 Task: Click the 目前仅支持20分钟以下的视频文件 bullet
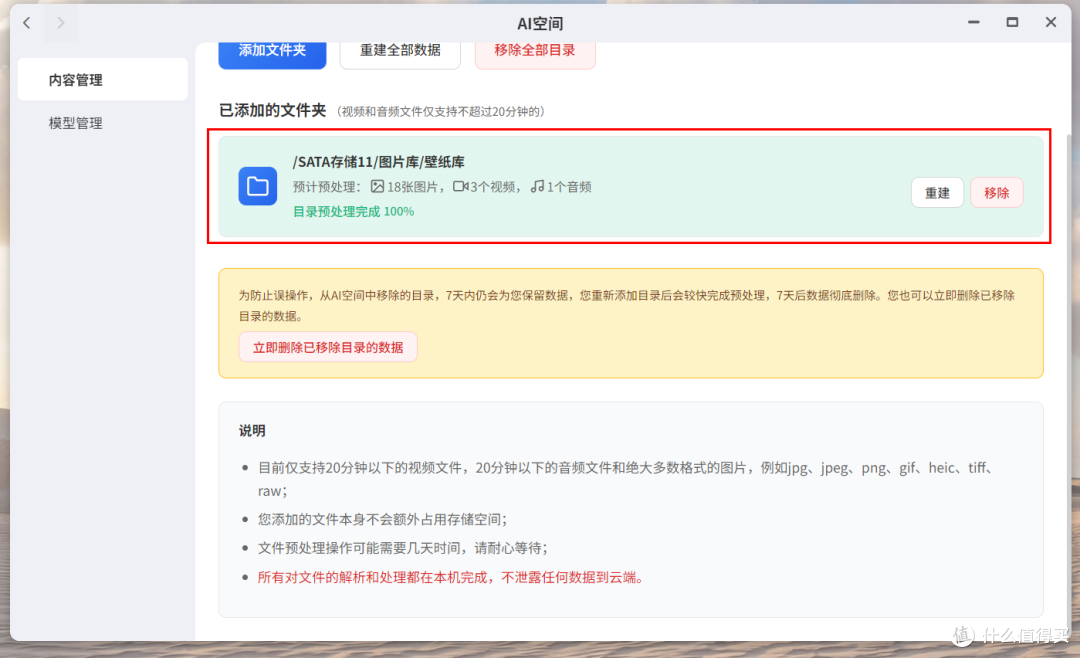pyautogui.click(x=627, y=479)
